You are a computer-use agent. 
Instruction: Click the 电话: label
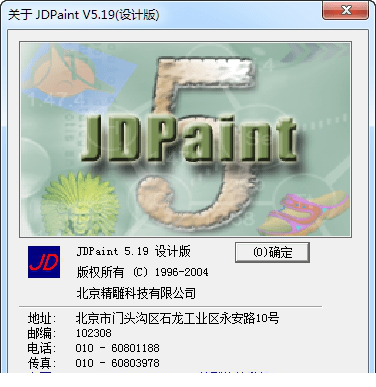tap(42, 348)
